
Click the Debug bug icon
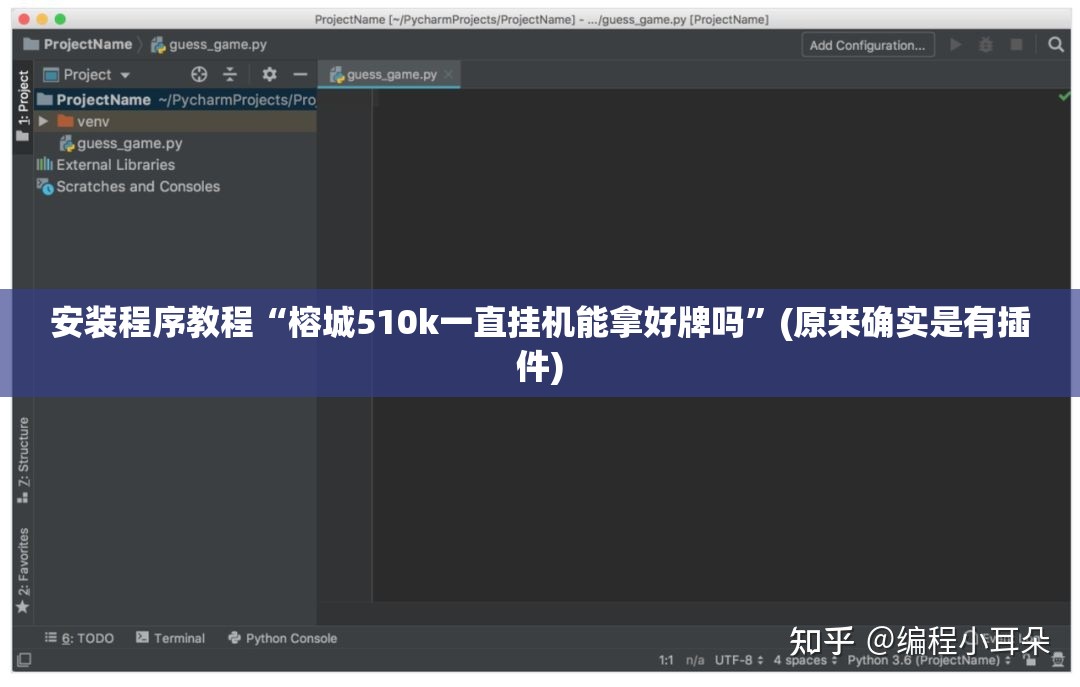point(986,45)
